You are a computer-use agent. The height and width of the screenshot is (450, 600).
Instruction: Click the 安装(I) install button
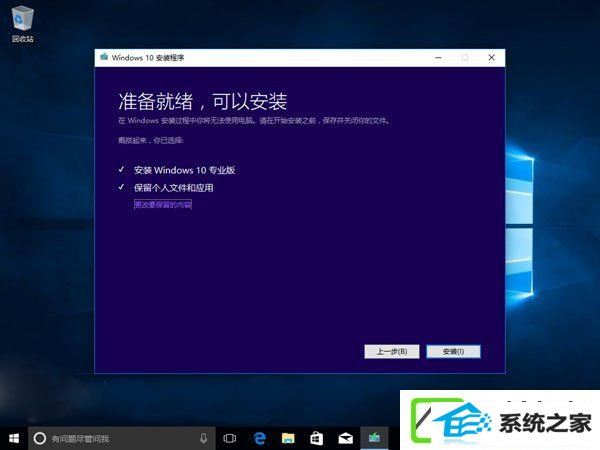(x=453, y=351)
